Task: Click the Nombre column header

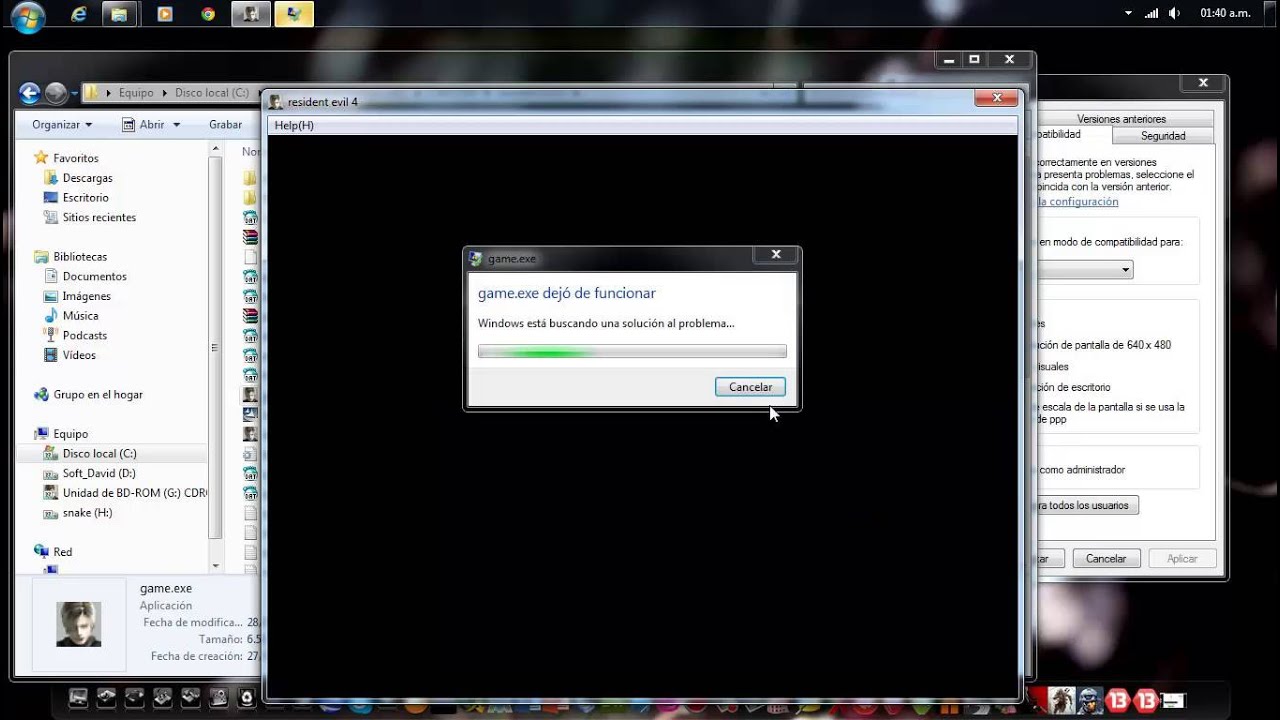Action: [x=250, y=152]
